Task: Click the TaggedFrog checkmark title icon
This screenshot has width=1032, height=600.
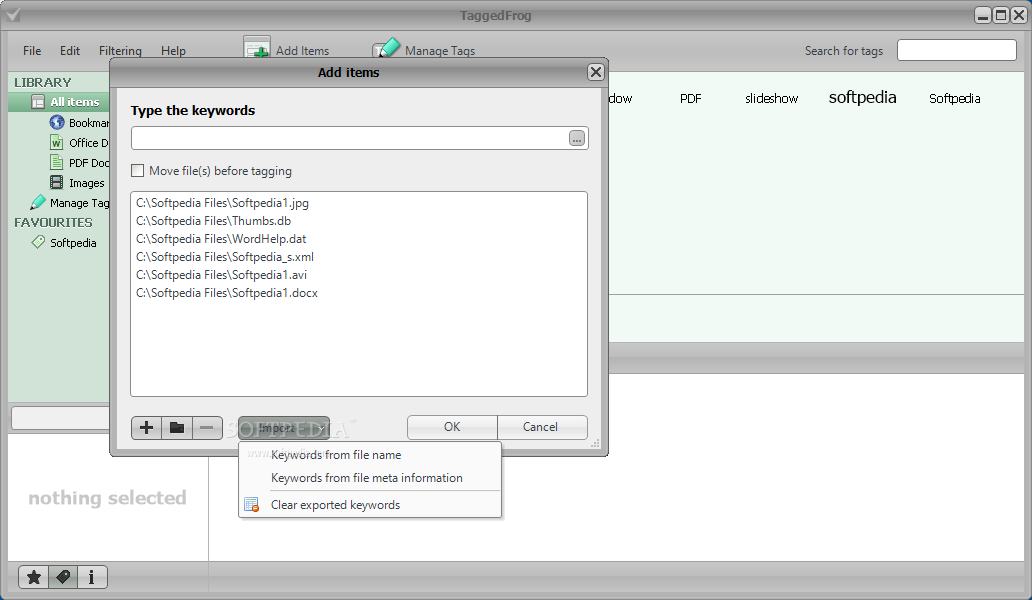Action: coord(13,14)
